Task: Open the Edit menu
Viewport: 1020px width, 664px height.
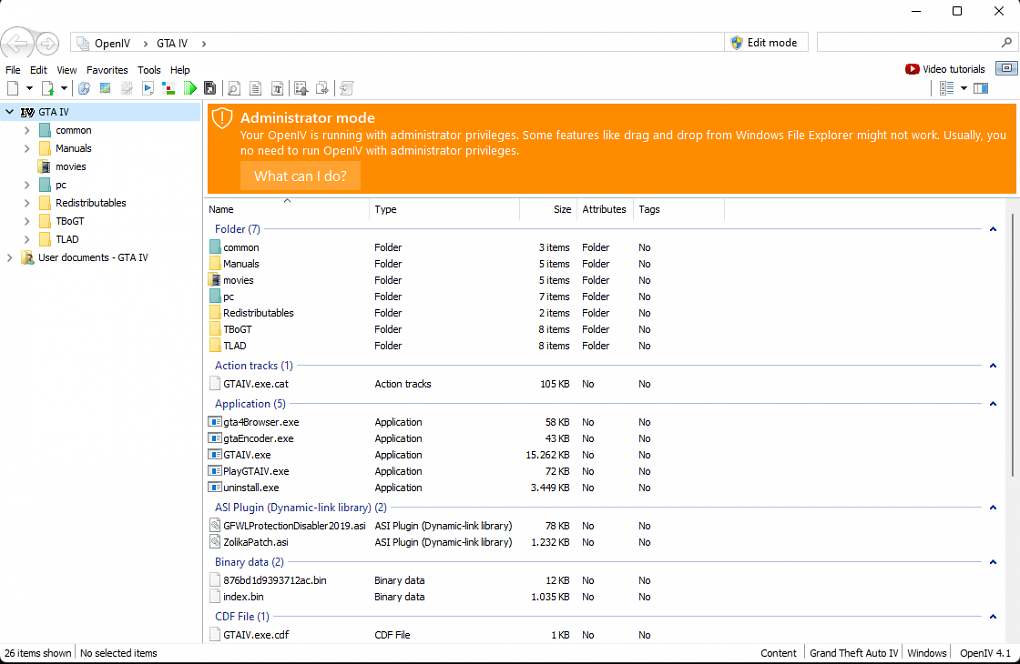Action: 38,70
